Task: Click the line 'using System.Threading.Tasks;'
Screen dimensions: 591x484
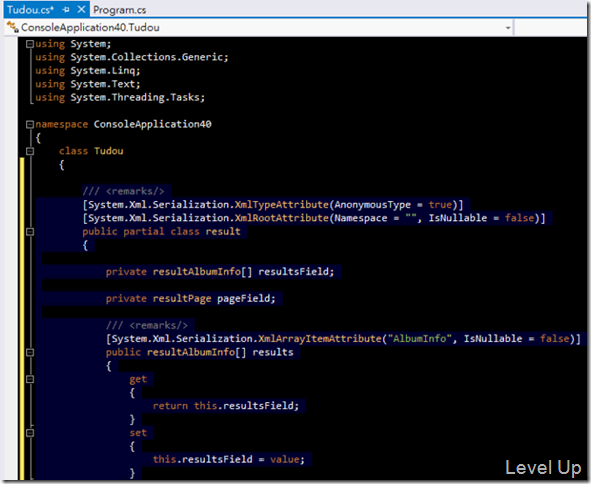Action: point(120,97)
